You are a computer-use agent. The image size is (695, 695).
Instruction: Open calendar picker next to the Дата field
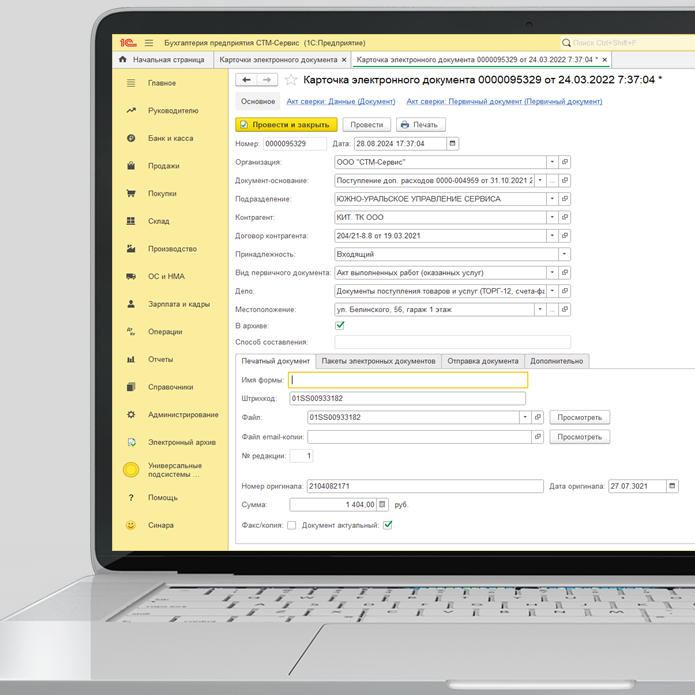click(453, 144)
